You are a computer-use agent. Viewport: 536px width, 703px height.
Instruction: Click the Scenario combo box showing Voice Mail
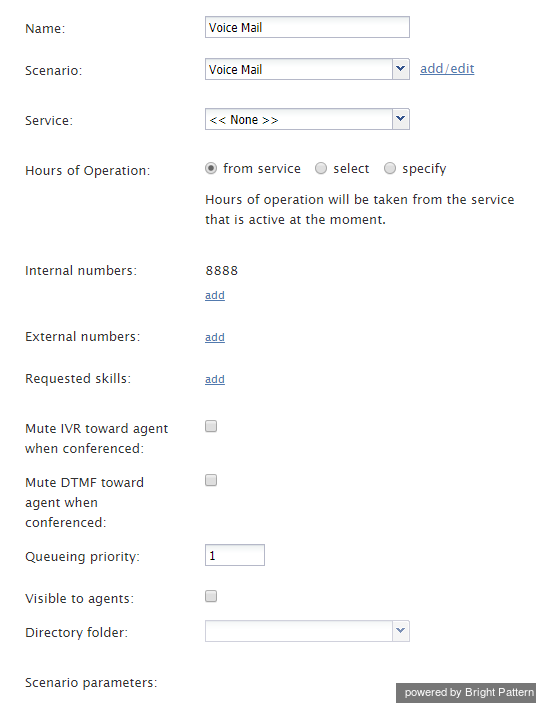coord(307,69)
